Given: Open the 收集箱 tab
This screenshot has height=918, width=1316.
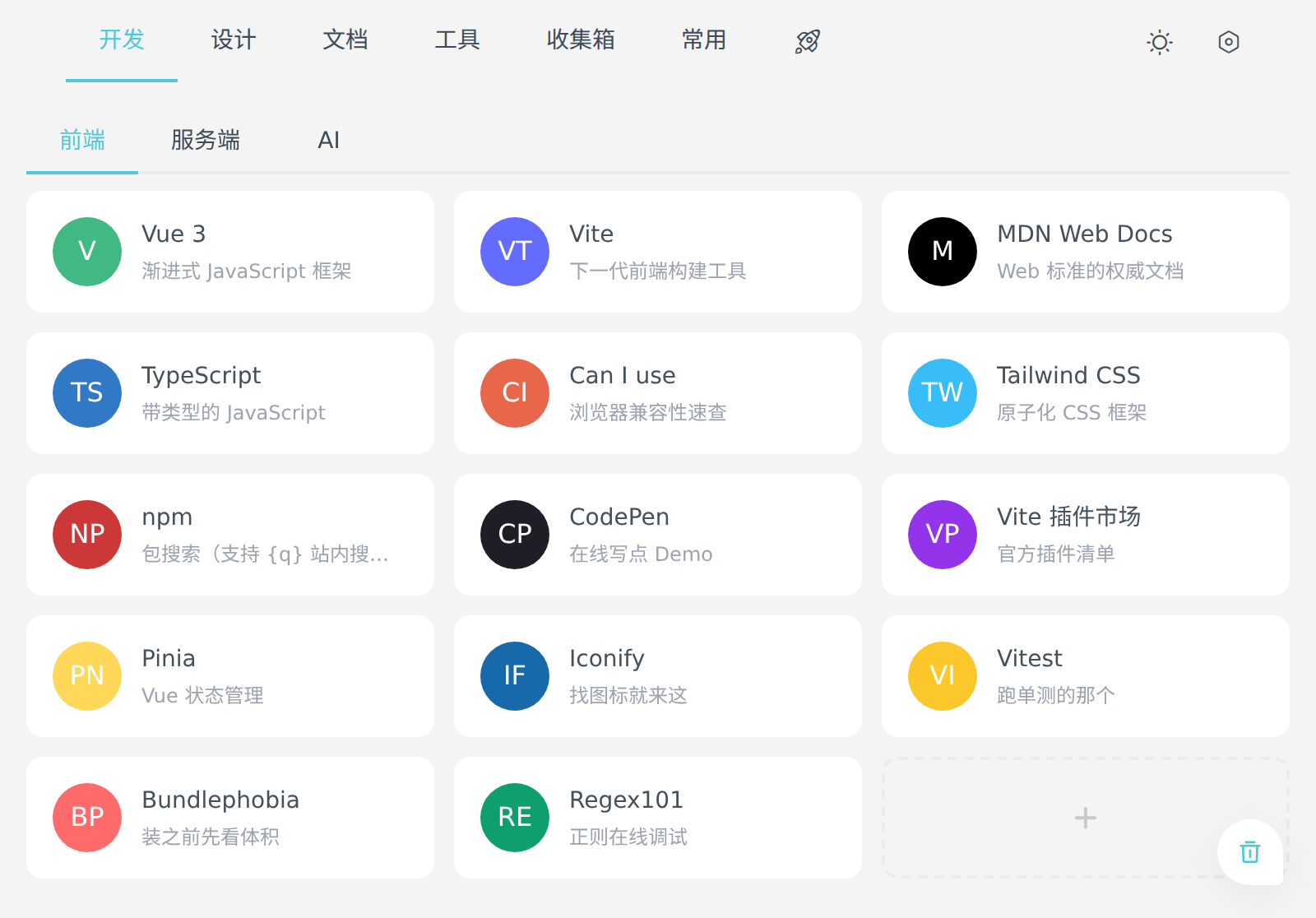Looking at the screenshot, I should [581, 39].
